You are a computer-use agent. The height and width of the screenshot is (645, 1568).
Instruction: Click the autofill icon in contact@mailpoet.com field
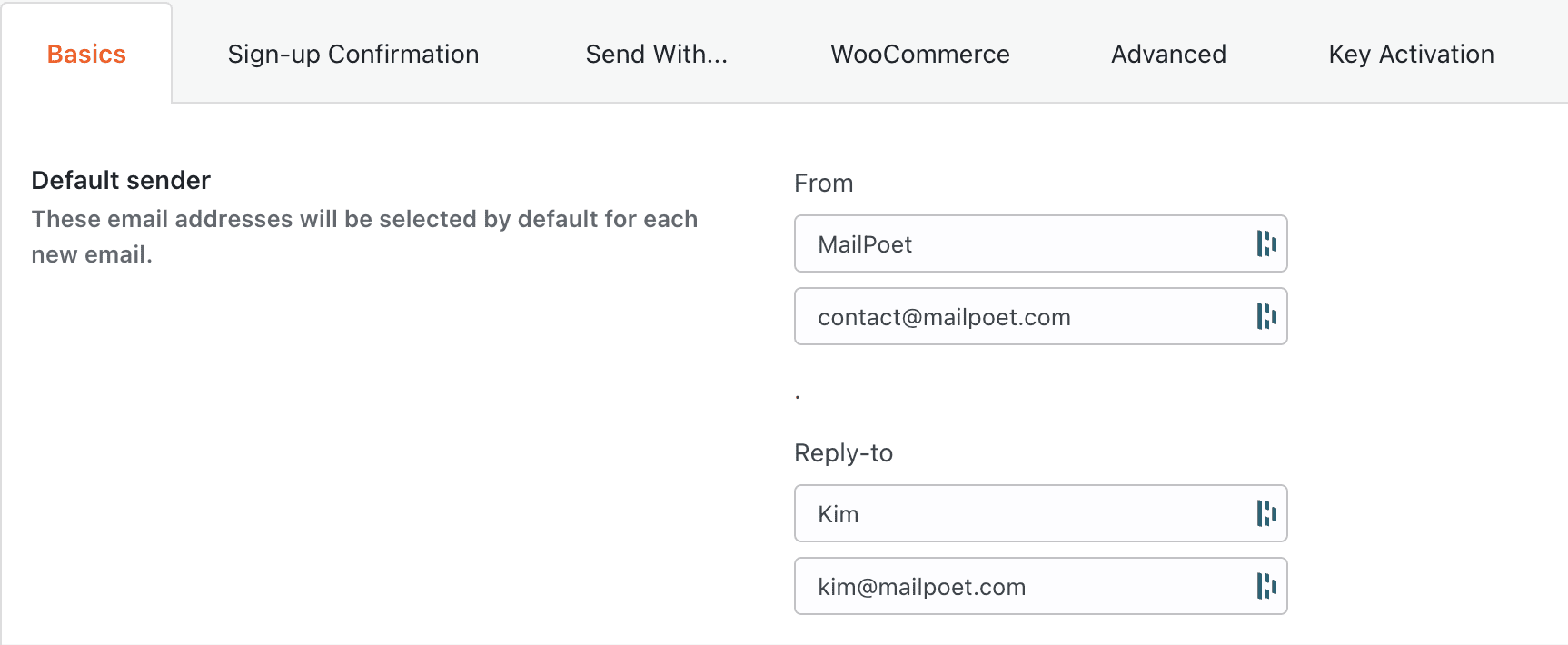pyautogui.click(x=1266, y=316)
